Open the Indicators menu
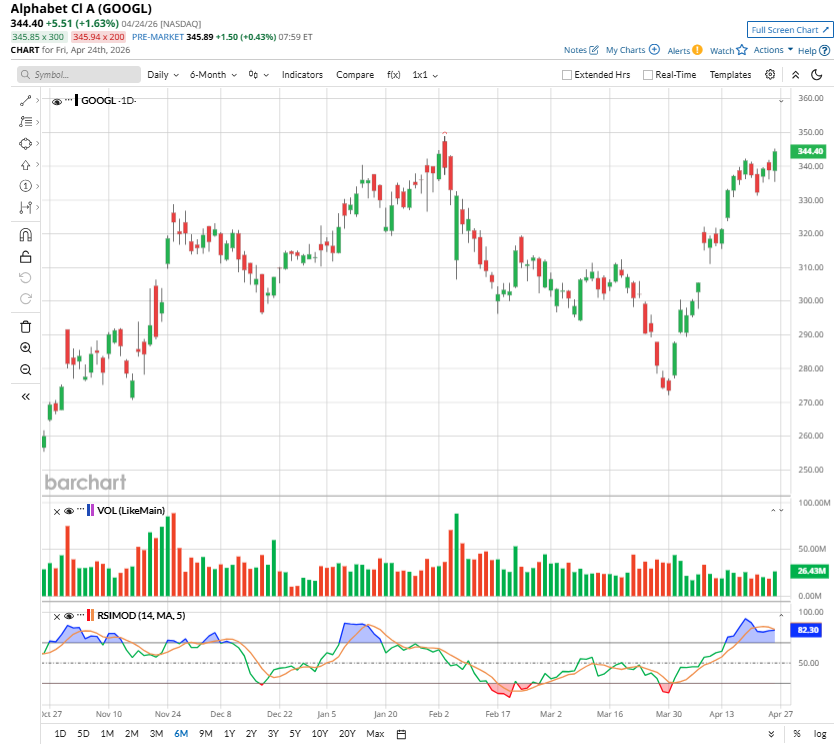This screenshot has width=835, height=746. pos(302,75)
